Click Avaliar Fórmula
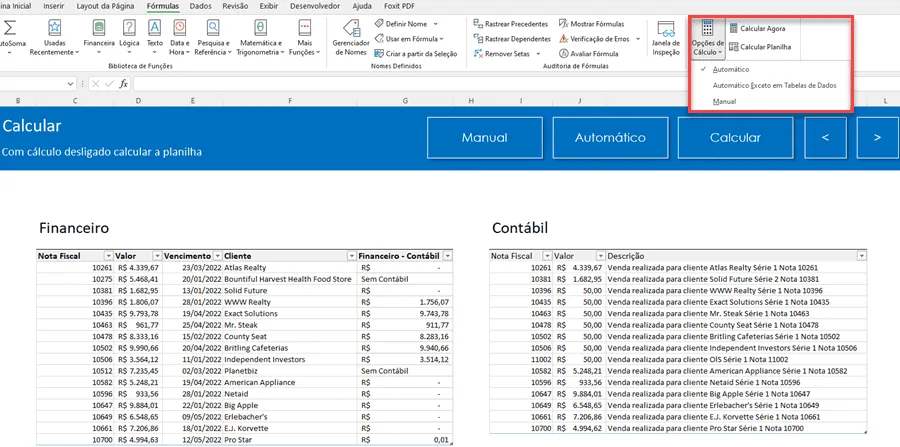The height and width of the screenshot is (447, 900). pos(589,53)
